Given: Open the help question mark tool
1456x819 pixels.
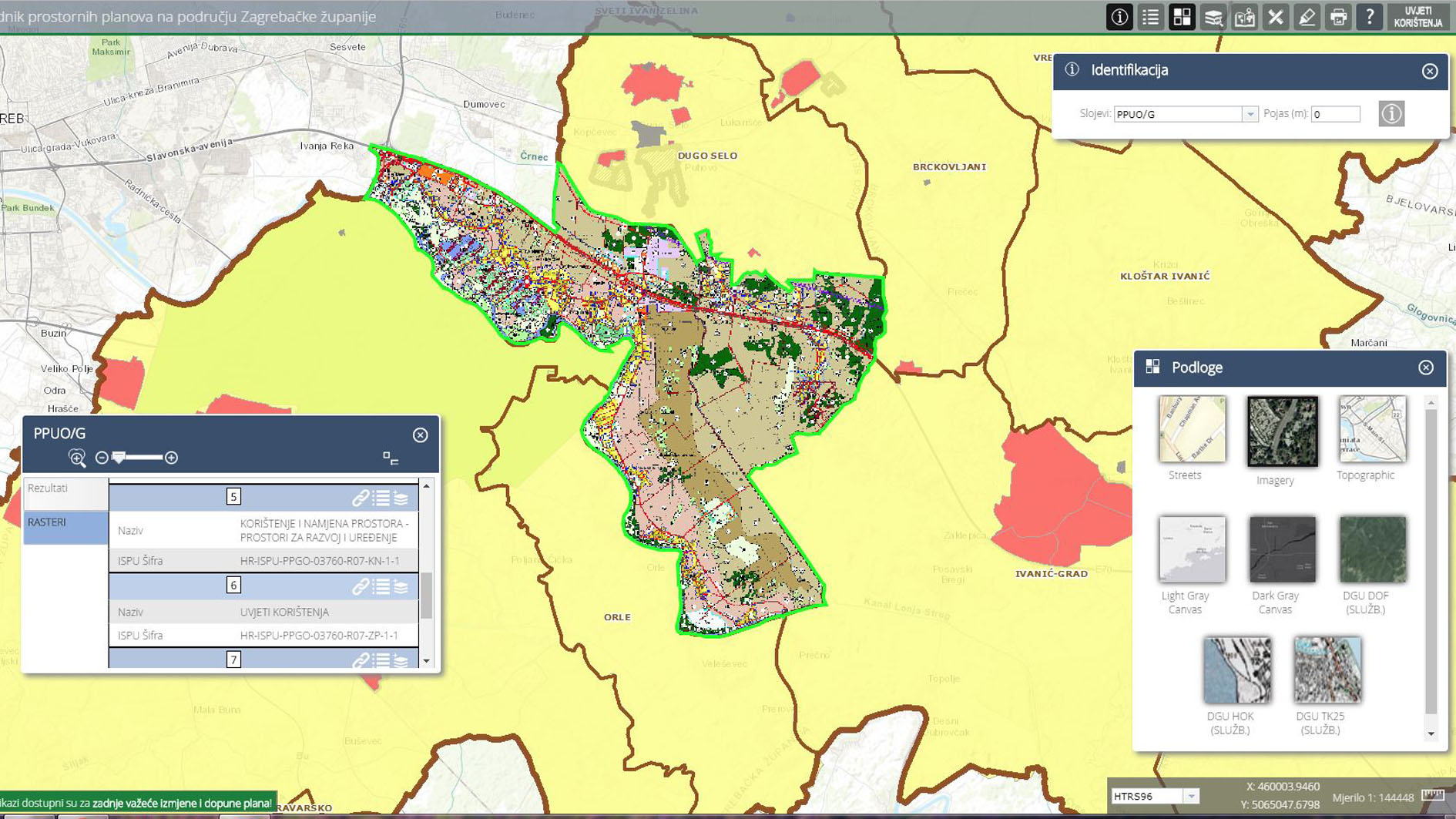Looking at the screenshot, I should 1370,17.
